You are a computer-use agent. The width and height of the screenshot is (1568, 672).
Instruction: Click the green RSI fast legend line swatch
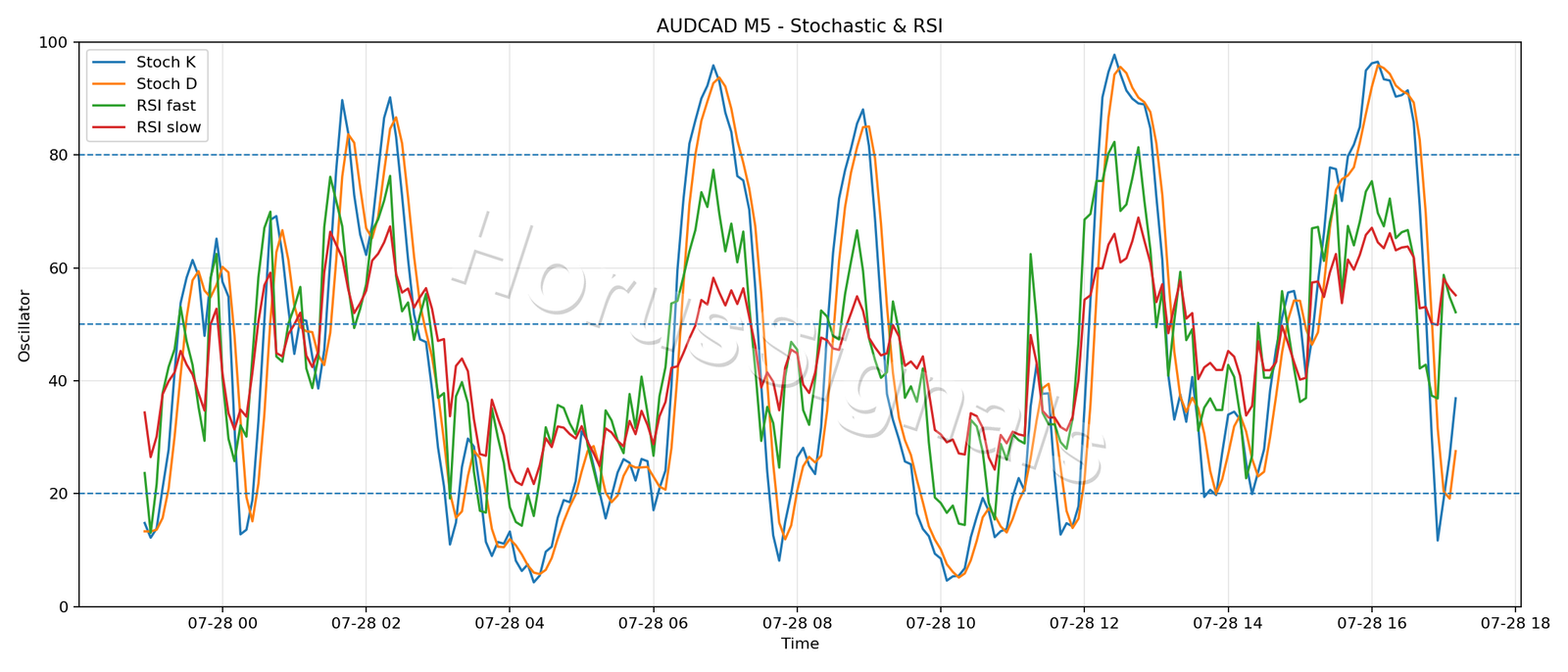pyautogui.click(x=109, y=106)
